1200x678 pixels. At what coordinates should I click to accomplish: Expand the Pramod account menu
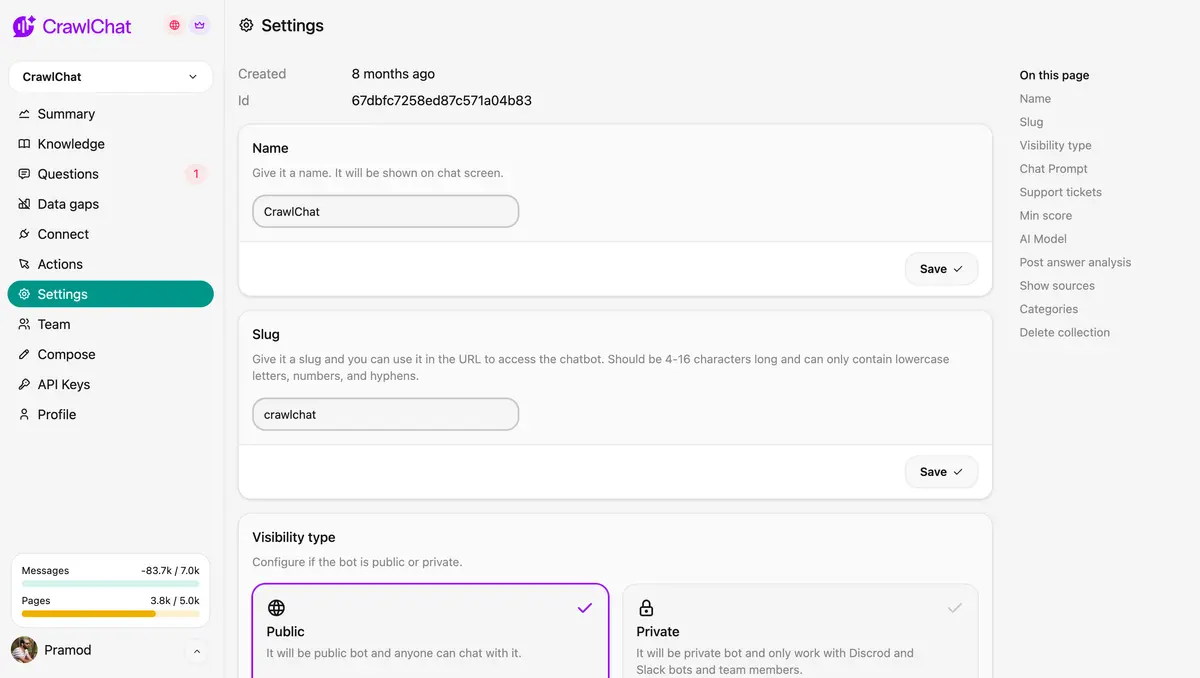pyautogui.click(x=110, y=649)
